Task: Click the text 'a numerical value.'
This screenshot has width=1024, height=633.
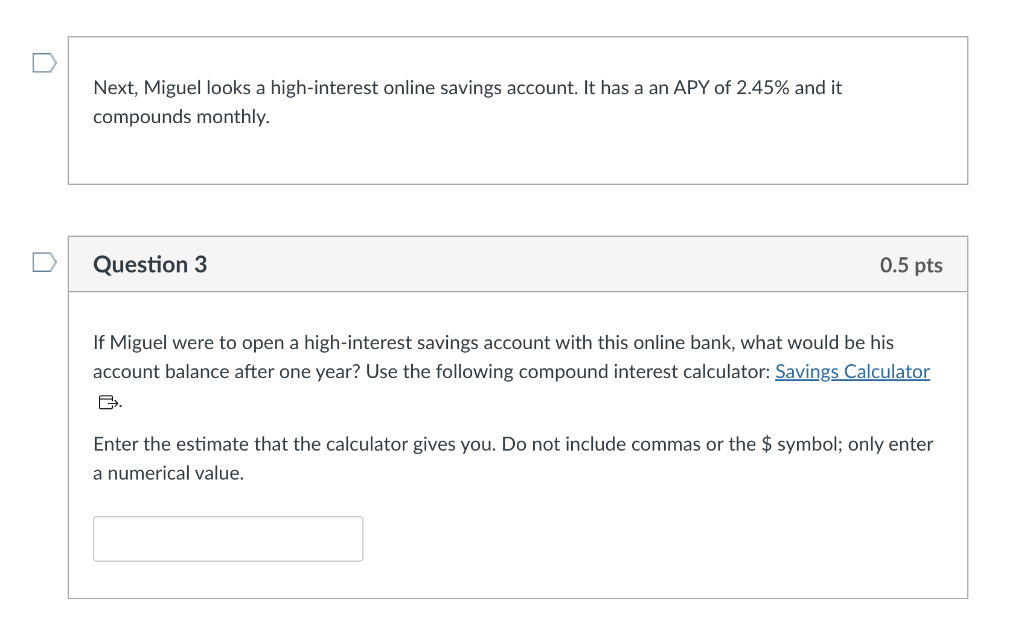Action: [168, 473]
